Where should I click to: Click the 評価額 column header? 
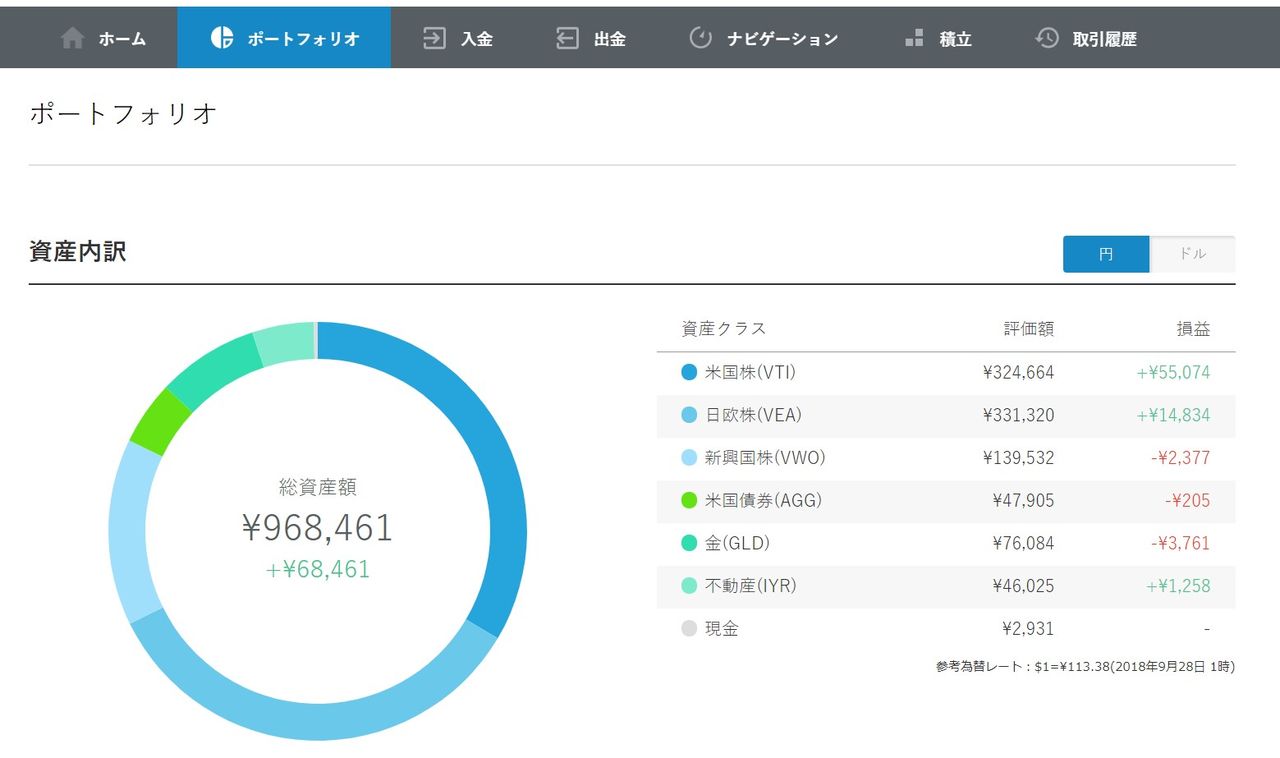(1029, 329)
